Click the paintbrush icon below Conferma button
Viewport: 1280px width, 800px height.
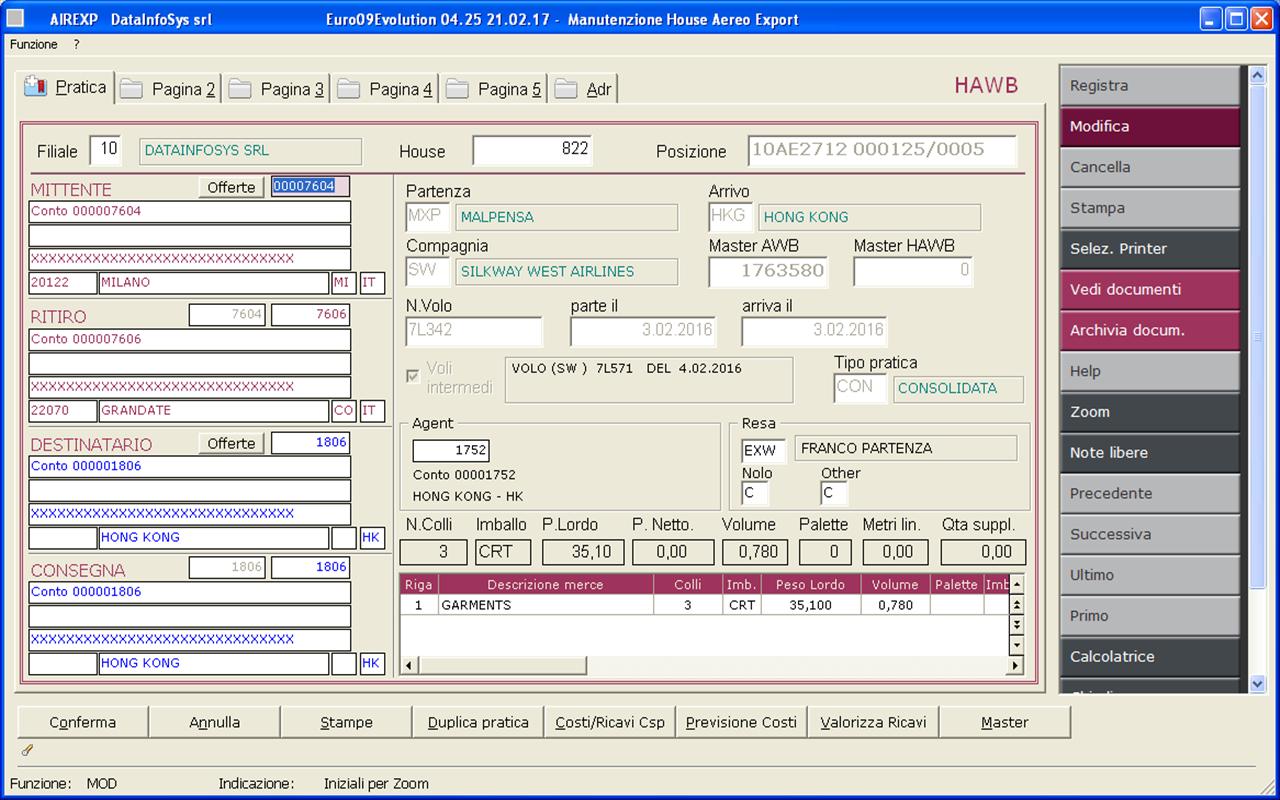click(27, 749)
